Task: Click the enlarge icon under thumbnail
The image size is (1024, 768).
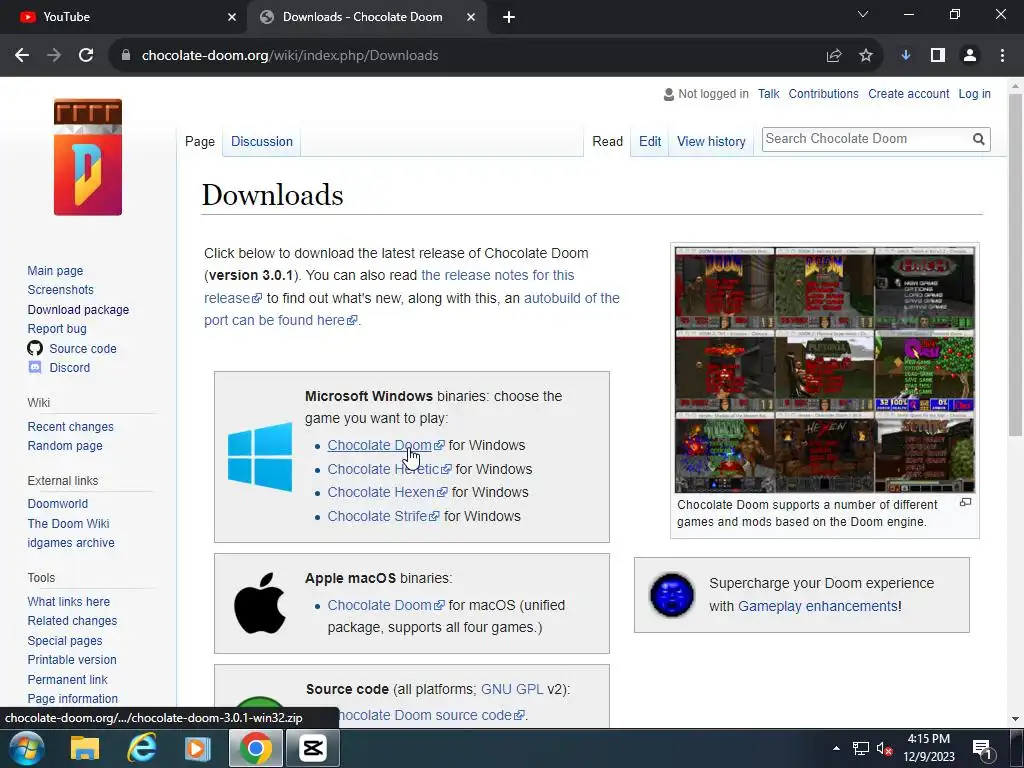Action: [x=965, y=502]
